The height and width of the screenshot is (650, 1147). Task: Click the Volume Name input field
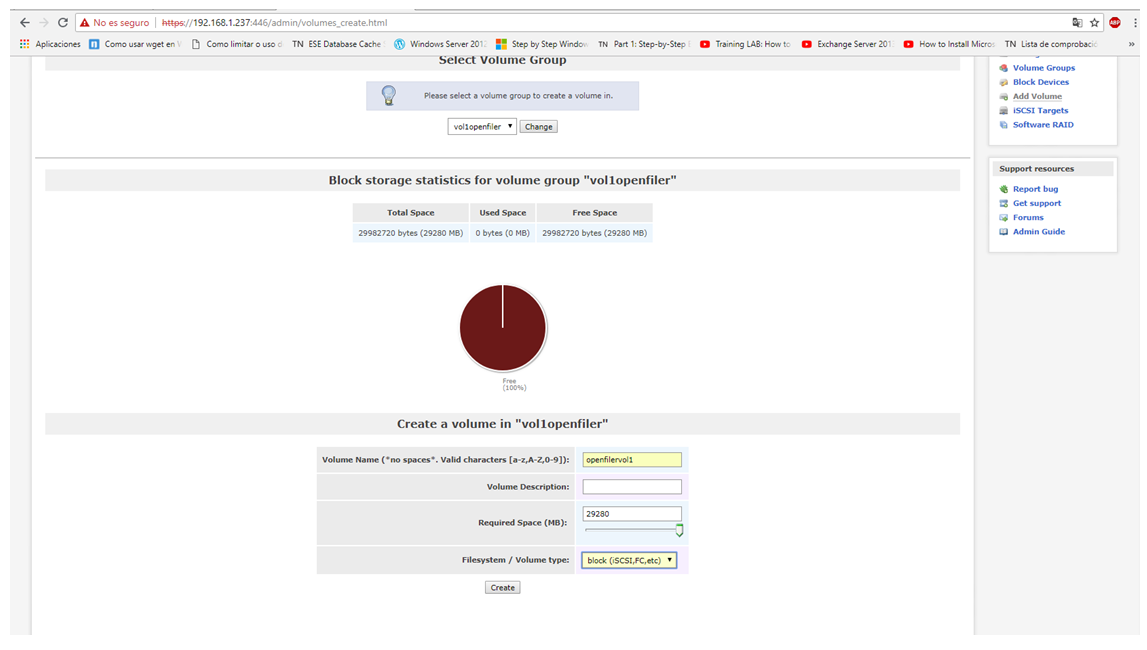pos(632,460)
